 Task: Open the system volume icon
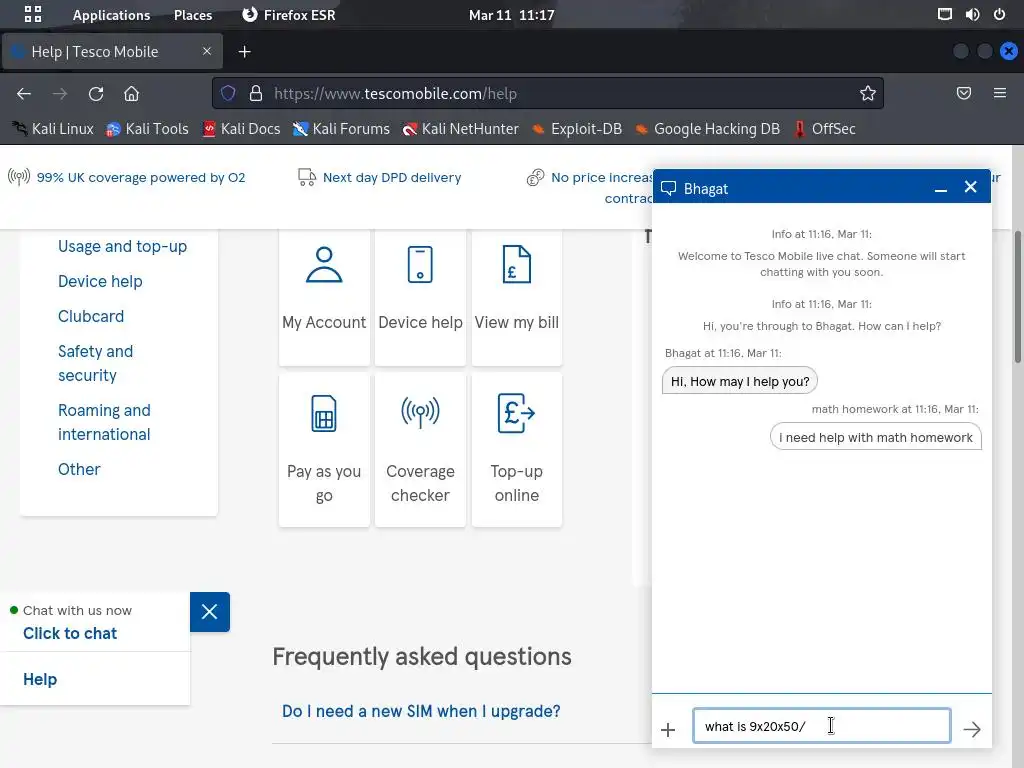tap(972, 14)
